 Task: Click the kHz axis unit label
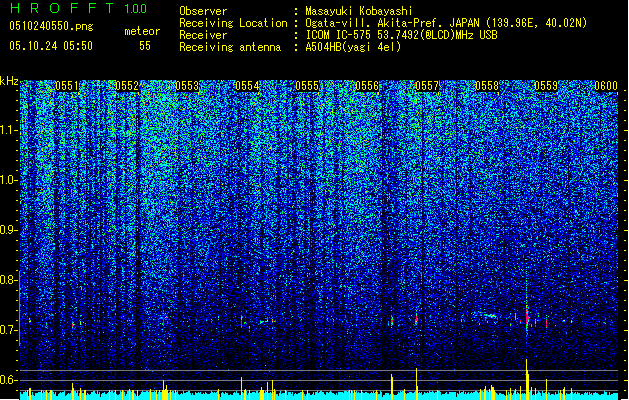tap(9, 81)
